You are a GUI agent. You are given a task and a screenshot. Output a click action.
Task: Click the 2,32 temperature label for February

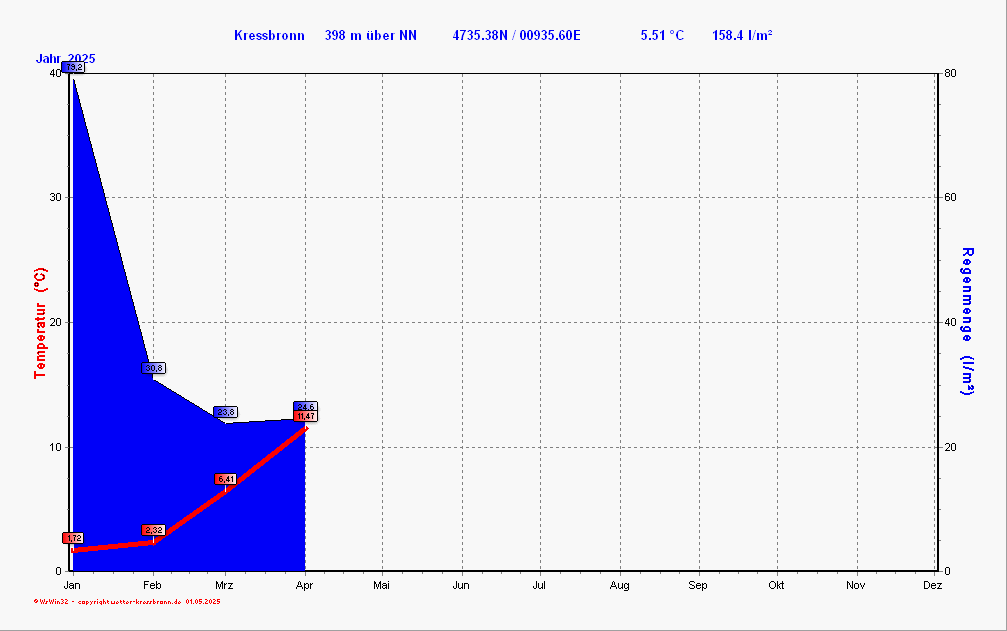(153, 530)
